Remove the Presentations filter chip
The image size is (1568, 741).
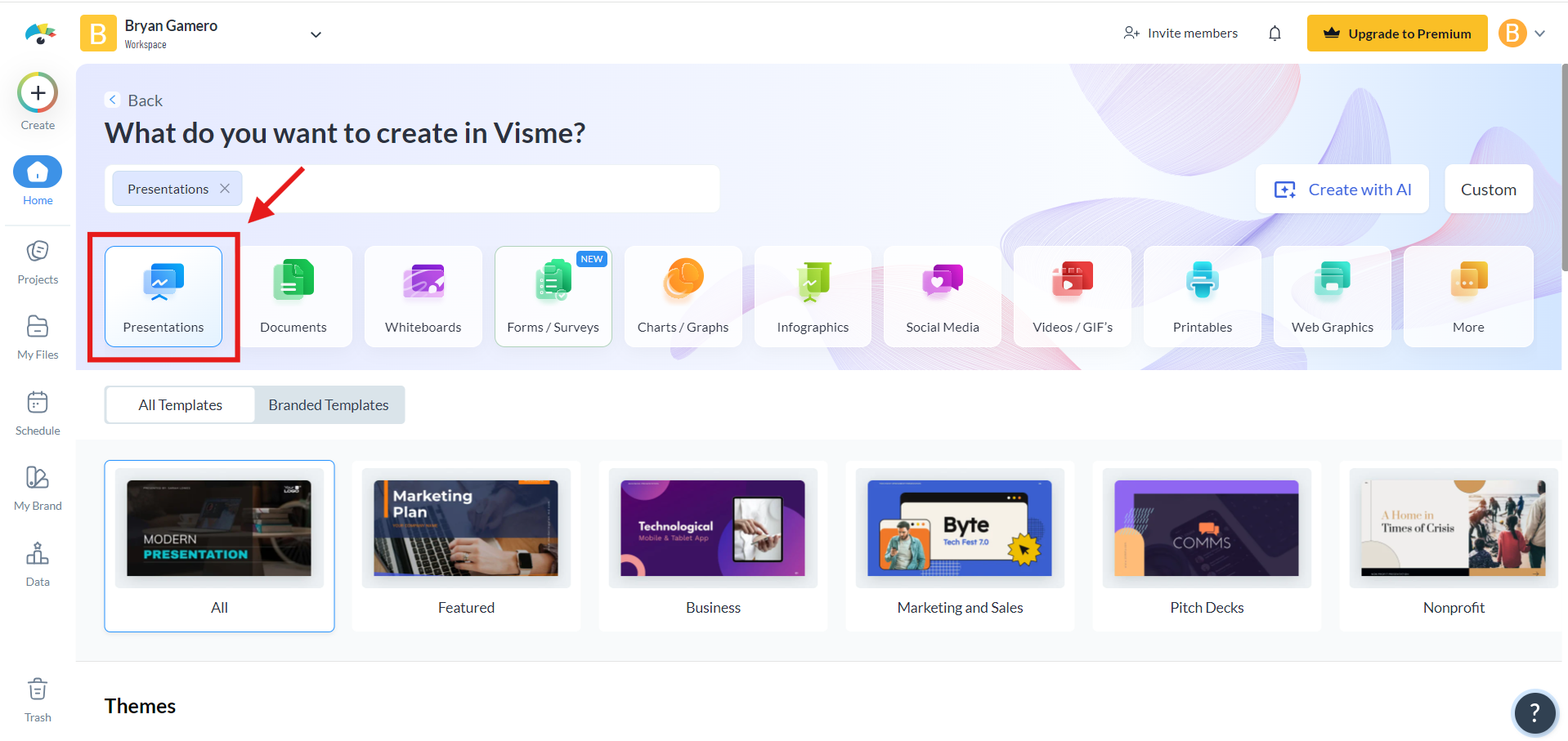(x=225, y=189)
